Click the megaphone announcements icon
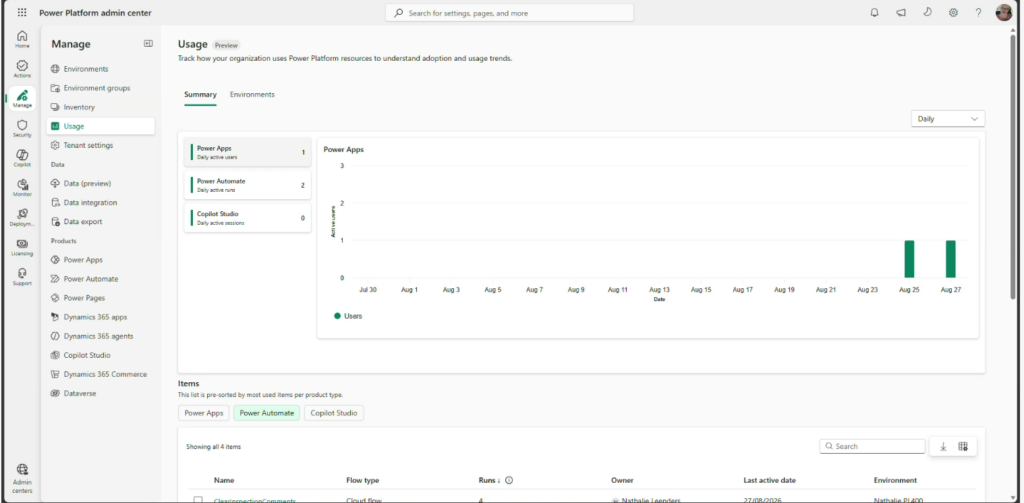The image size is (1024, 503). [901, 12]
